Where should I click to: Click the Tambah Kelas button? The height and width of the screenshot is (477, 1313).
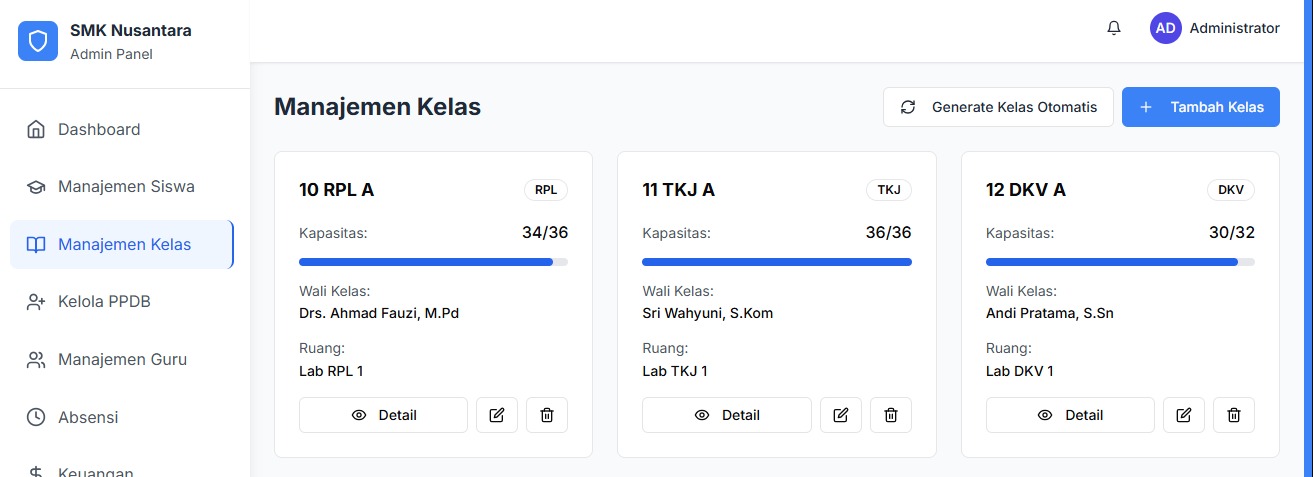click(x=1201, y=107)
